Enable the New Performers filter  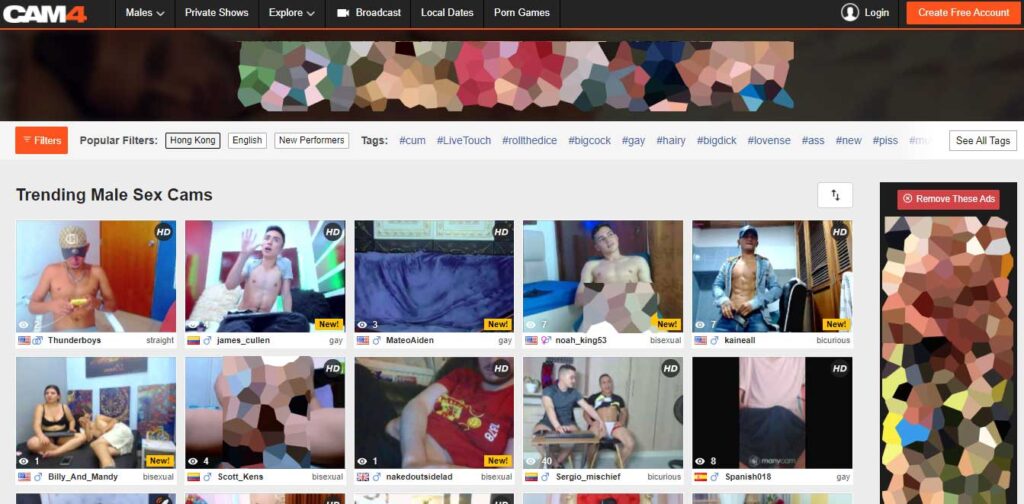311,141
